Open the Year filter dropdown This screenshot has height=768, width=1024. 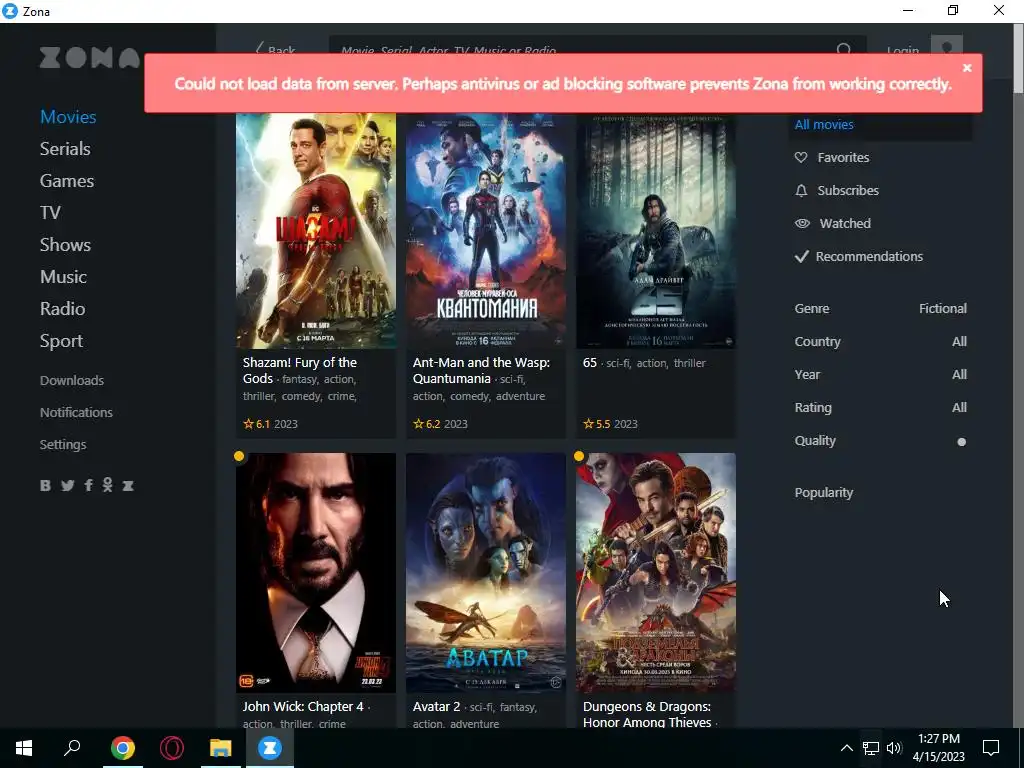(x=880, y=375)
